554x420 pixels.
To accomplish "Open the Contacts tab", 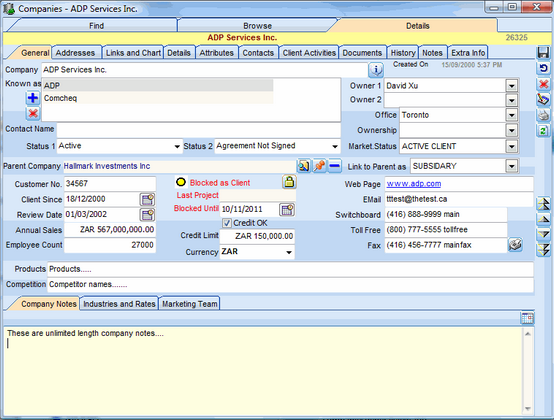I will tap(258, 53).
